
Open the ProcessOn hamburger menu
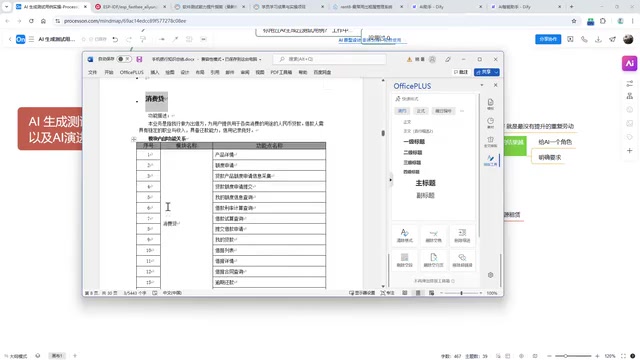point(31,39)
